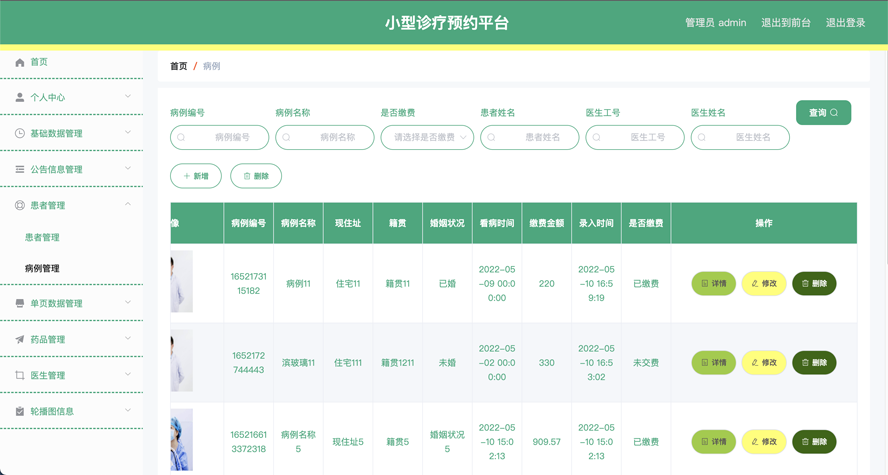Collapse the 患者管理 menu chevron
Image resolution: width=888 pixels, height=475 pixels.
128,204
